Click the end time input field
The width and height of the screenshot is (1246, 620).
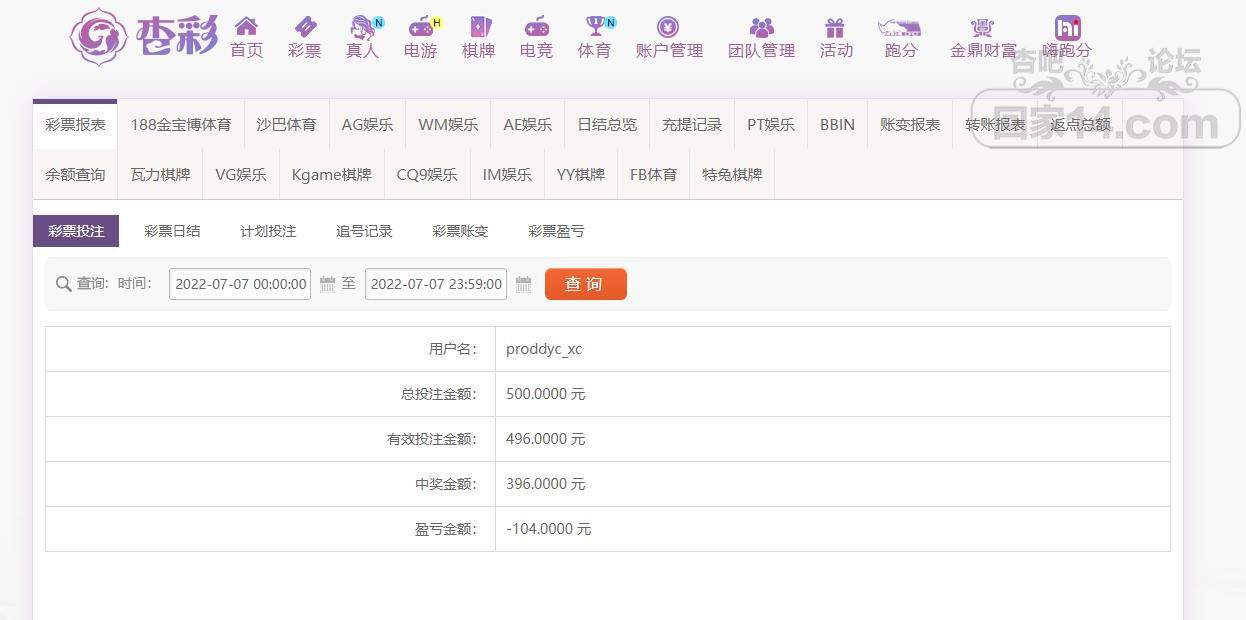[x=436, y=284]
